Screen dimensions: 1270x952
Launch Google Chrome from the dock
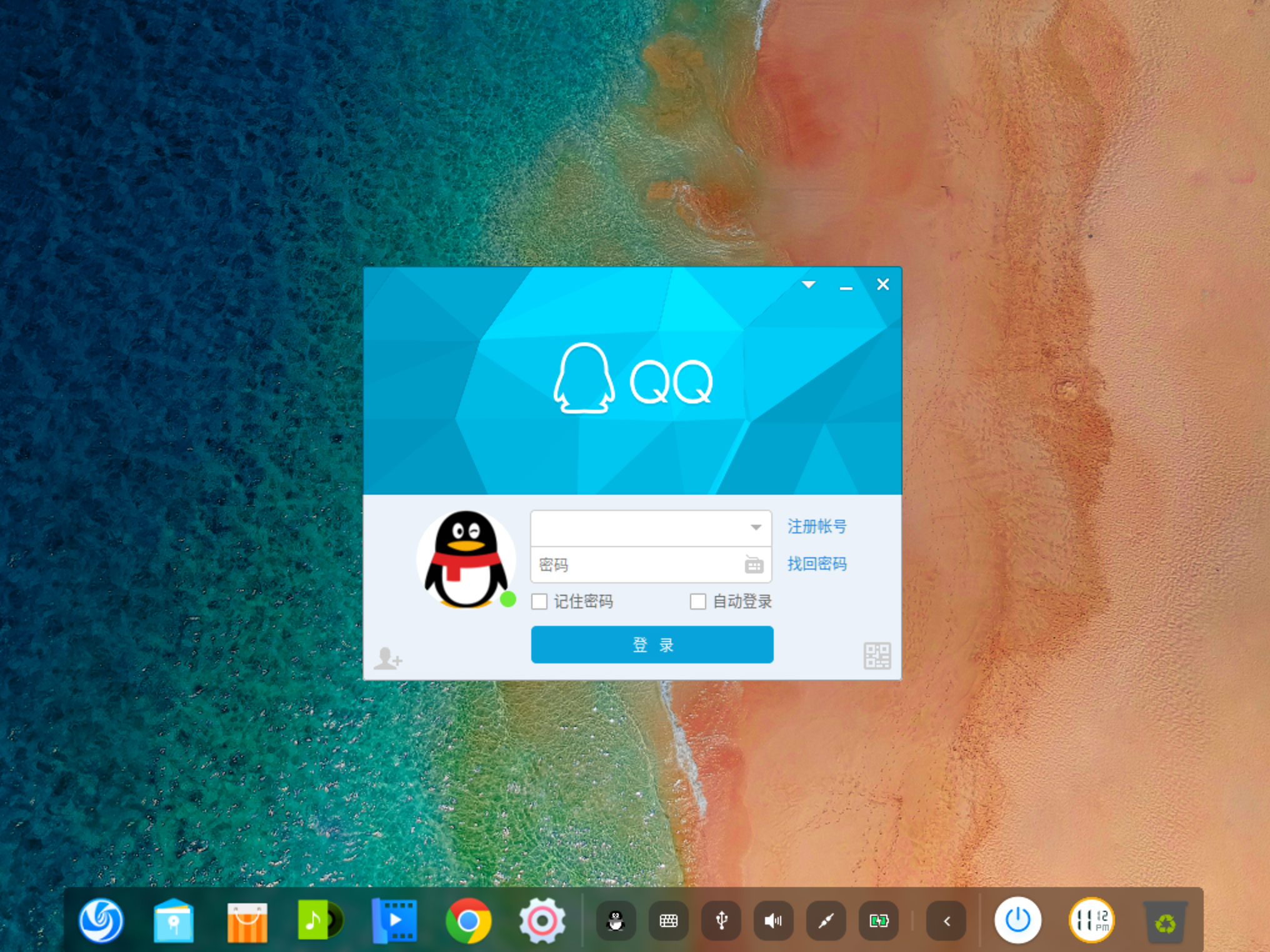pos(469,921)
